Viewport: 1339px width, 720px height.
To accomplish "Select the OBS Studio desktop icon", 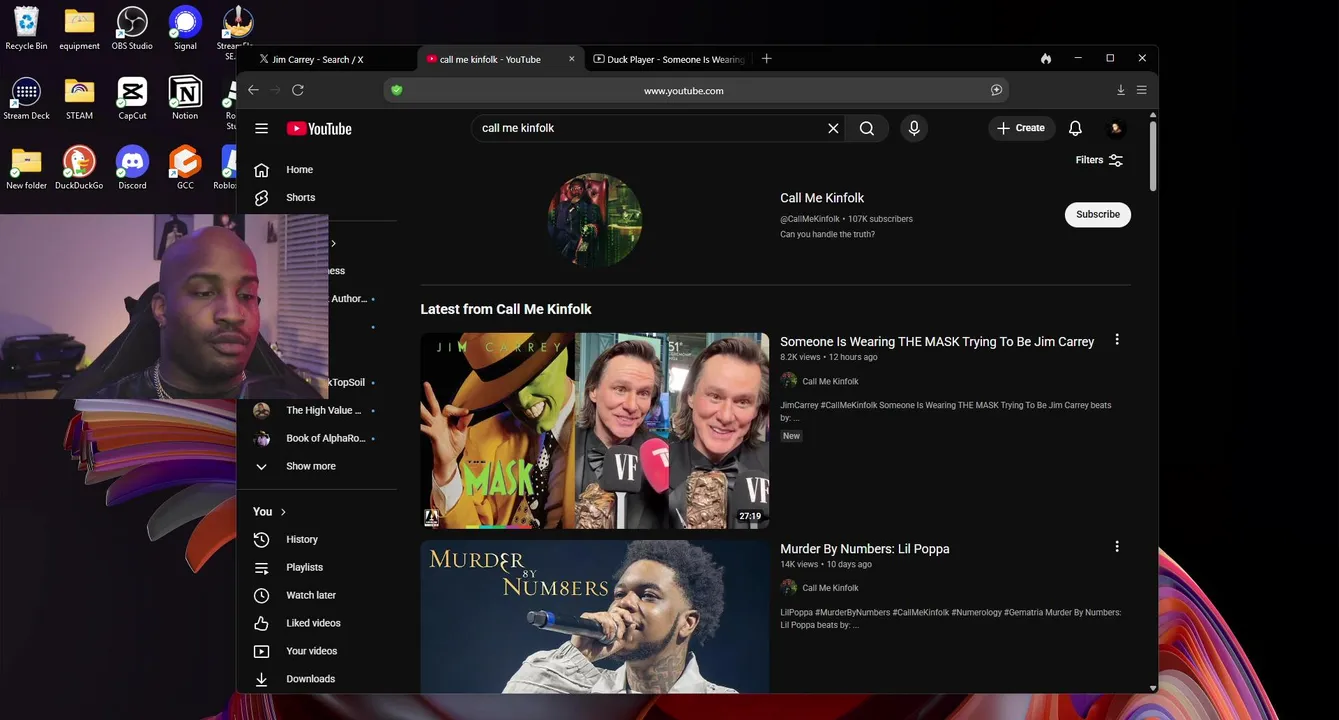I will [132, 28].
